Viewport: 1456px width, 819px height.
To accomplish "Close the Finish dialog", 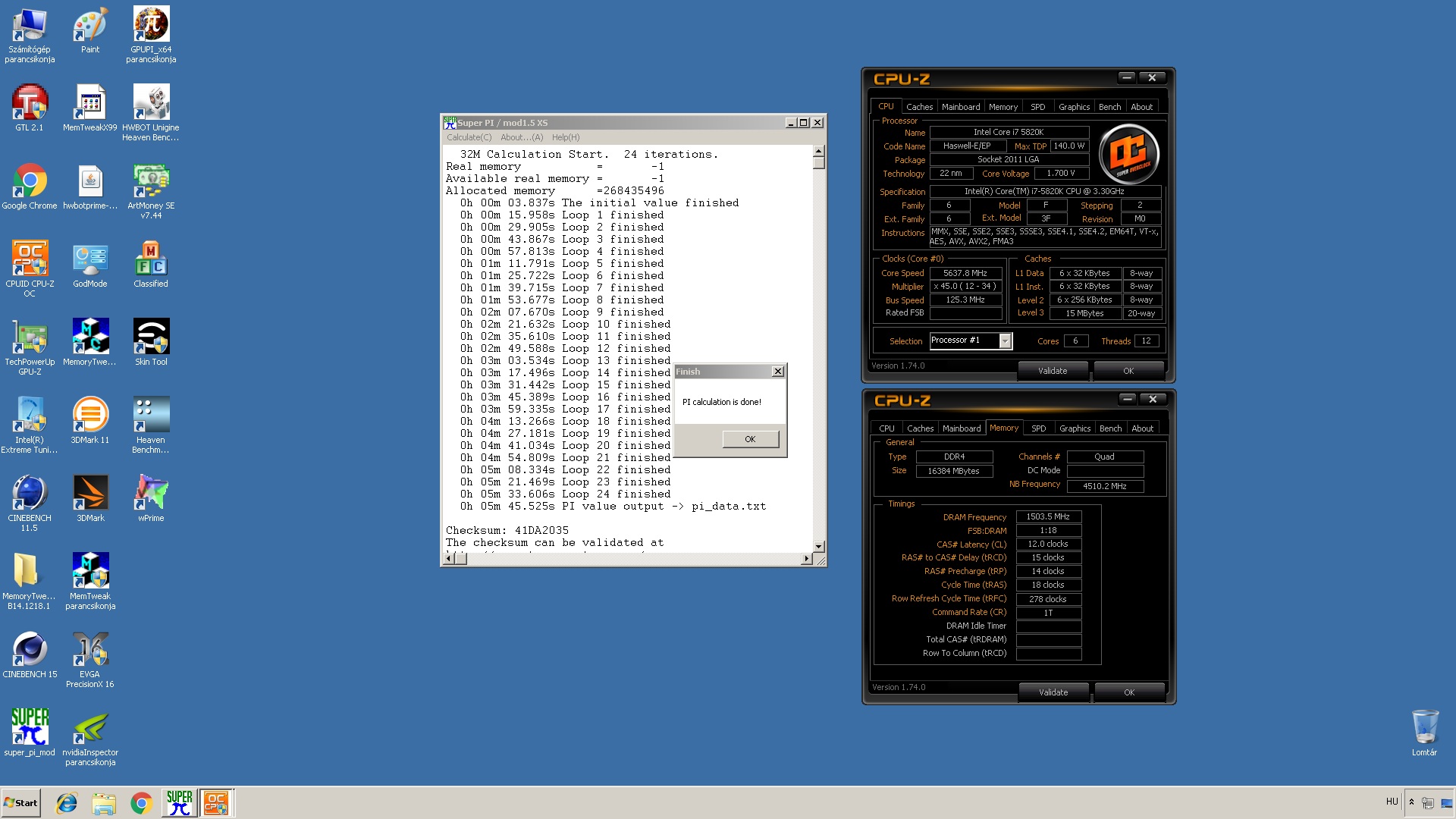I will pyautogui.click(x=777, y=372).
